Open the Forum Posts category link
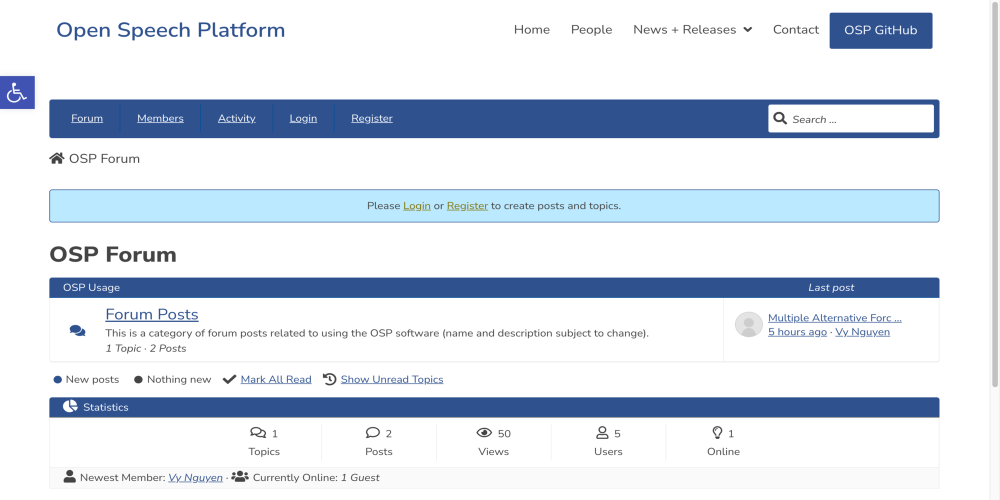 click(x=152, y=315)
